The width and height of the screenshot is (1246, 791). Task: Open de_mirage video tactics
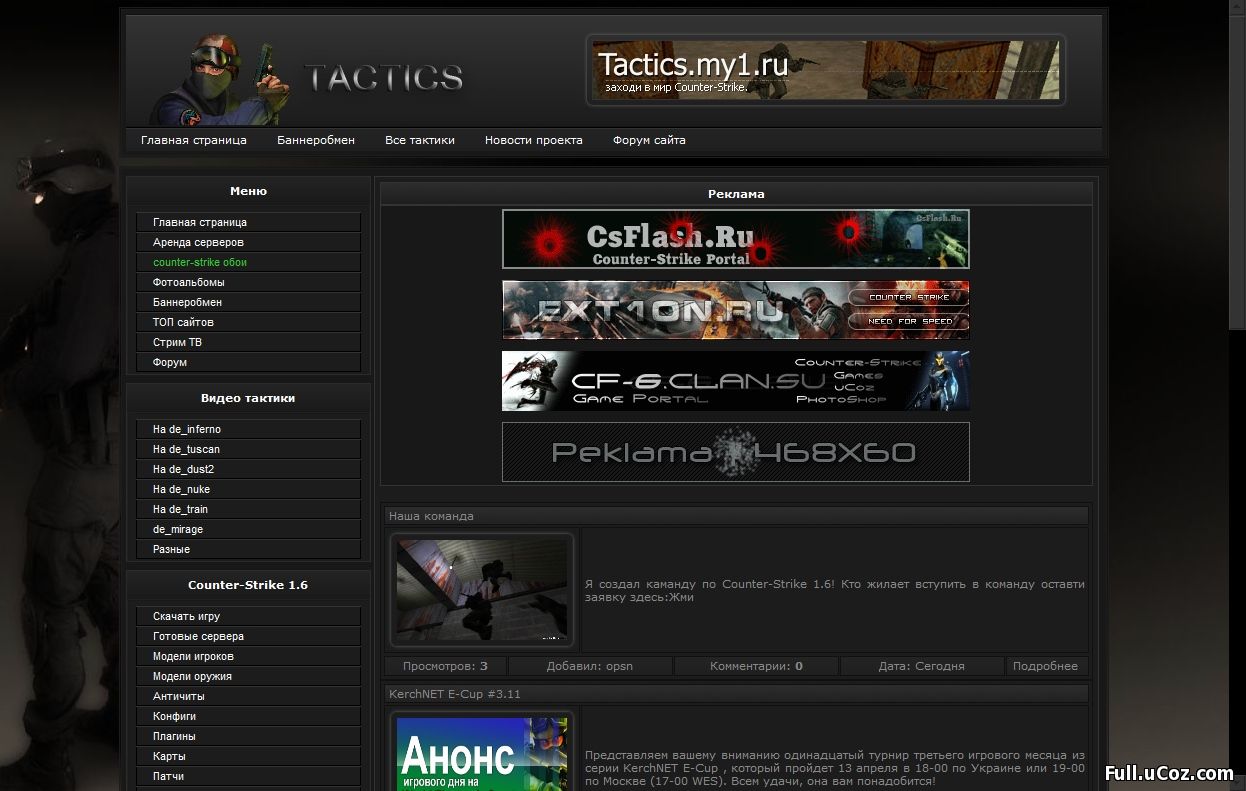(x=248, y=529)
